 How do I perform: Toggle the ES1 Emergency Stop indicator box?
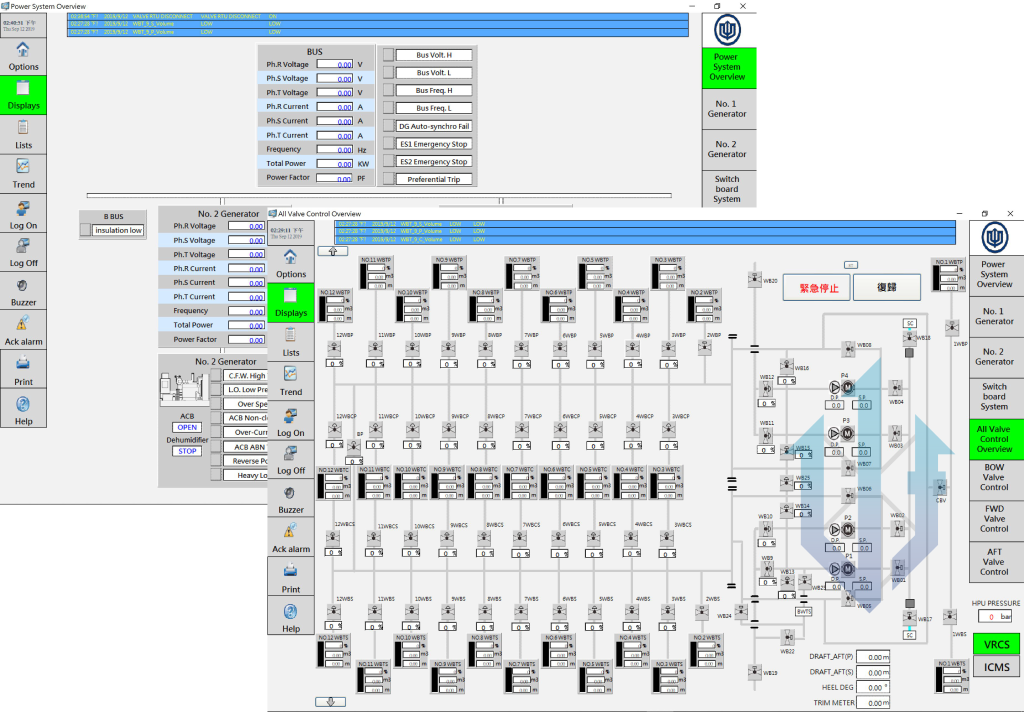[388, 144]
